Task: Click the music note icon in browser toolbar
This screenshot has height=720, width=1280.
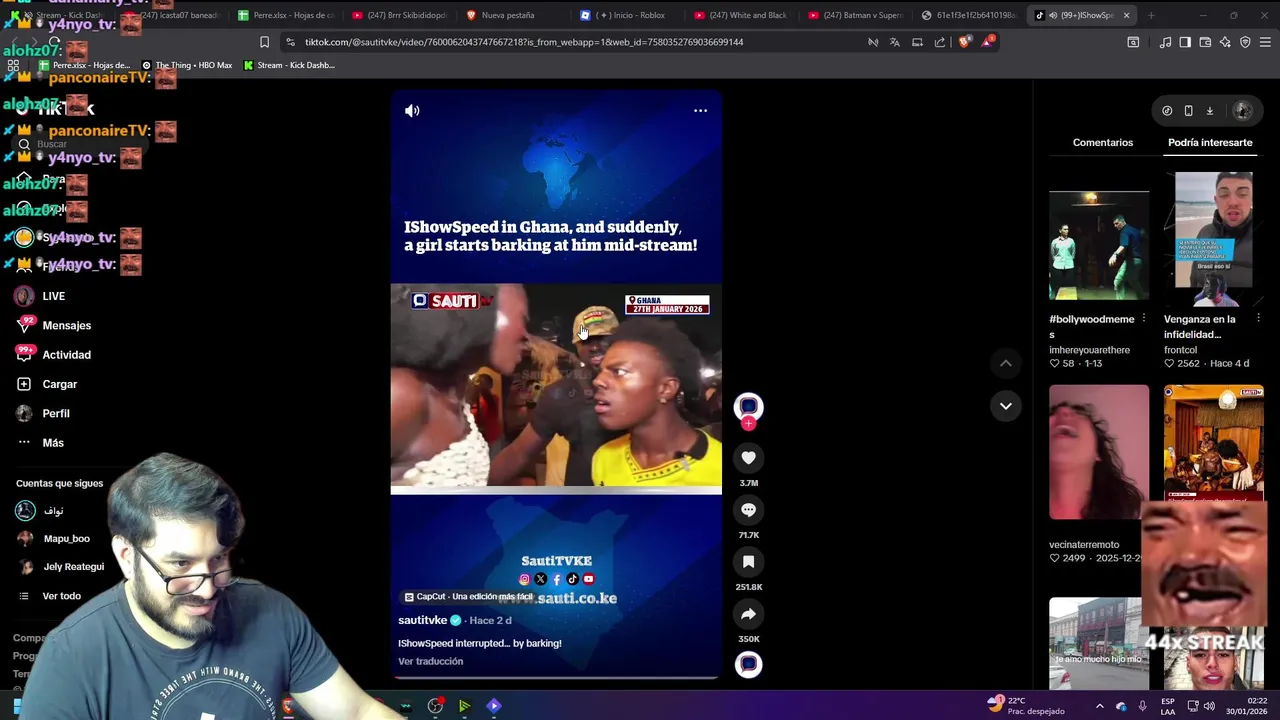Action: 1165,42
